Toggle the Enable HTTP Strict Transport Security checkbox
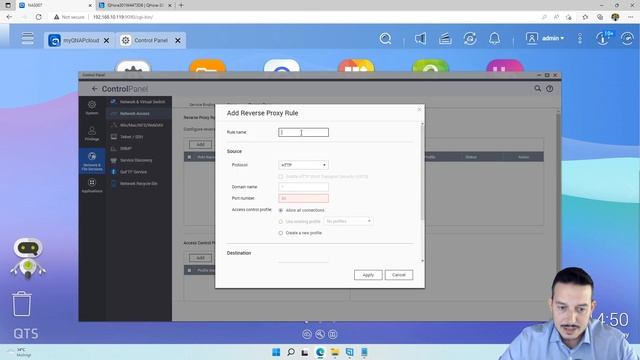 pyautogui.click(x=280, y=177)
